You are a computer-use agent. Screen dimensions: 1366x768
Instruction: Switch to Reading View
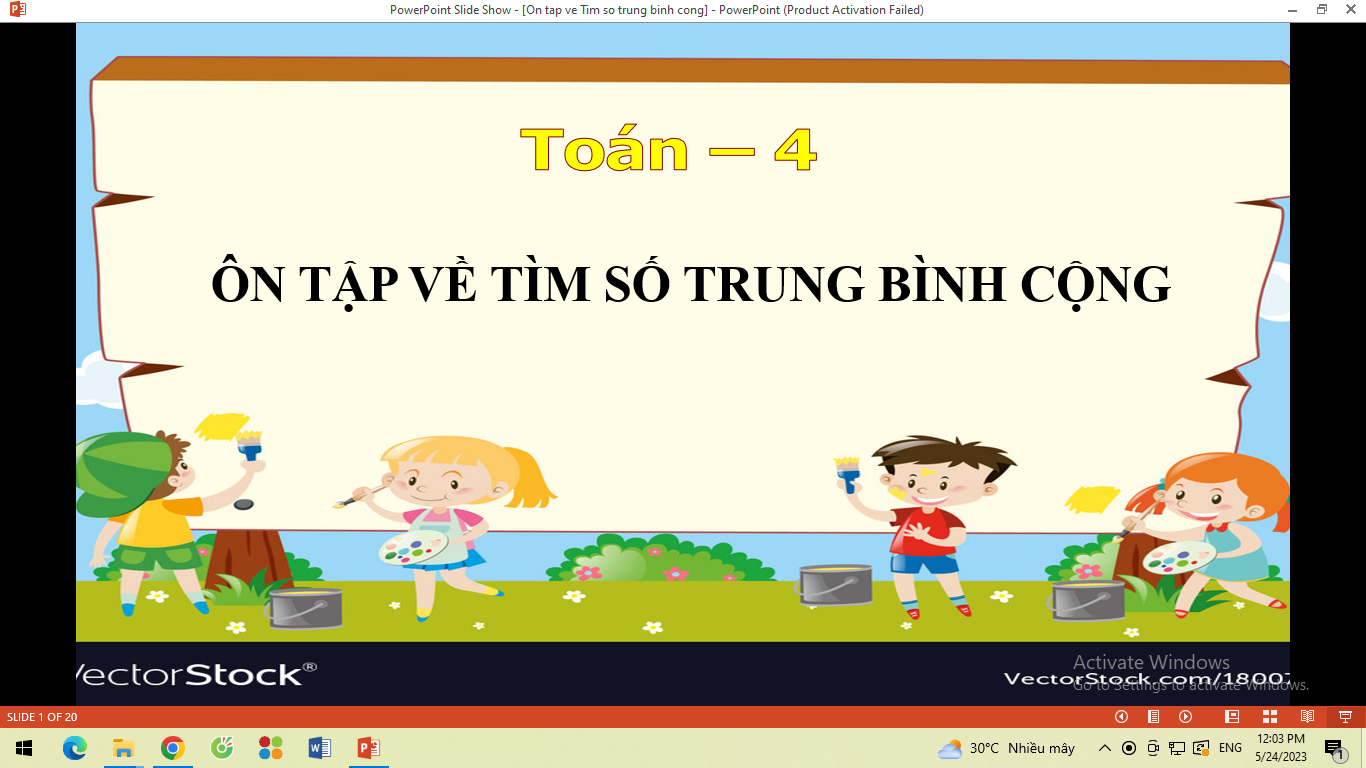pos(1307,717)
